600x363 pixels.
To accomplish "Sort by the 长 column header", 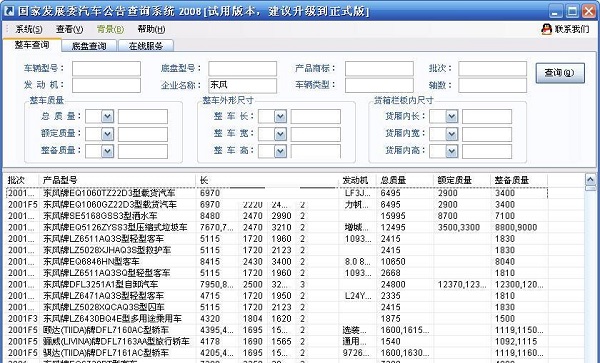I will [x=217, y=180].
